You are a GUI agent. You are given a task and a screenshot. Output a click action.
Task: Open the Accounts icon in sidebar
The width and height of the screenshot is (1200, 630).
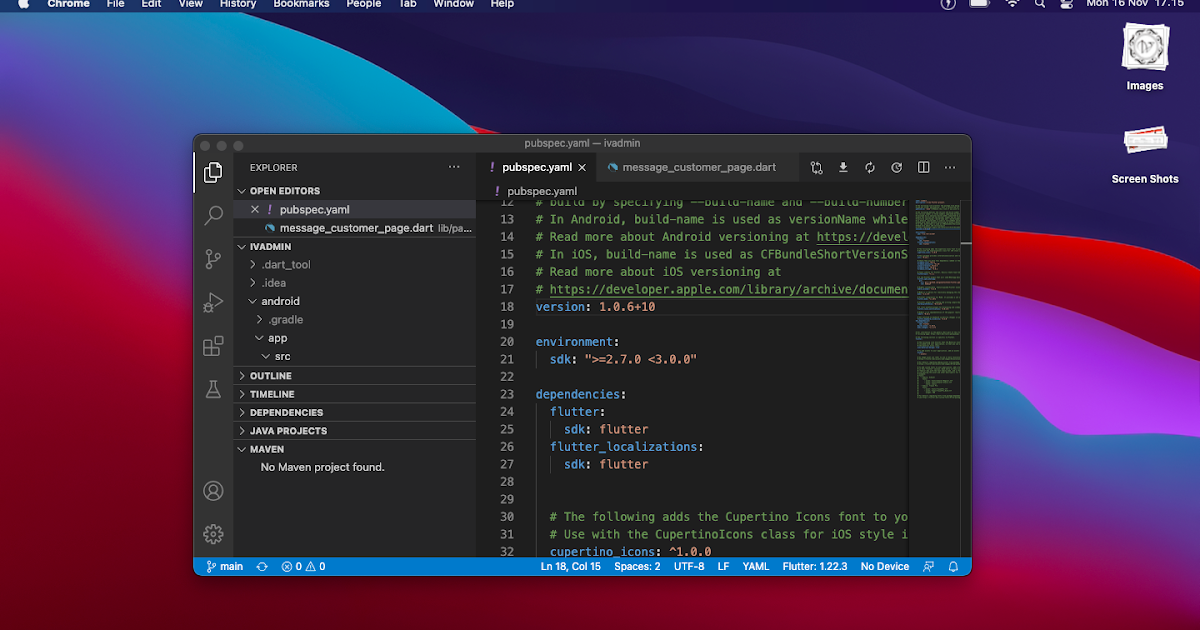click(x=213, y=491)
